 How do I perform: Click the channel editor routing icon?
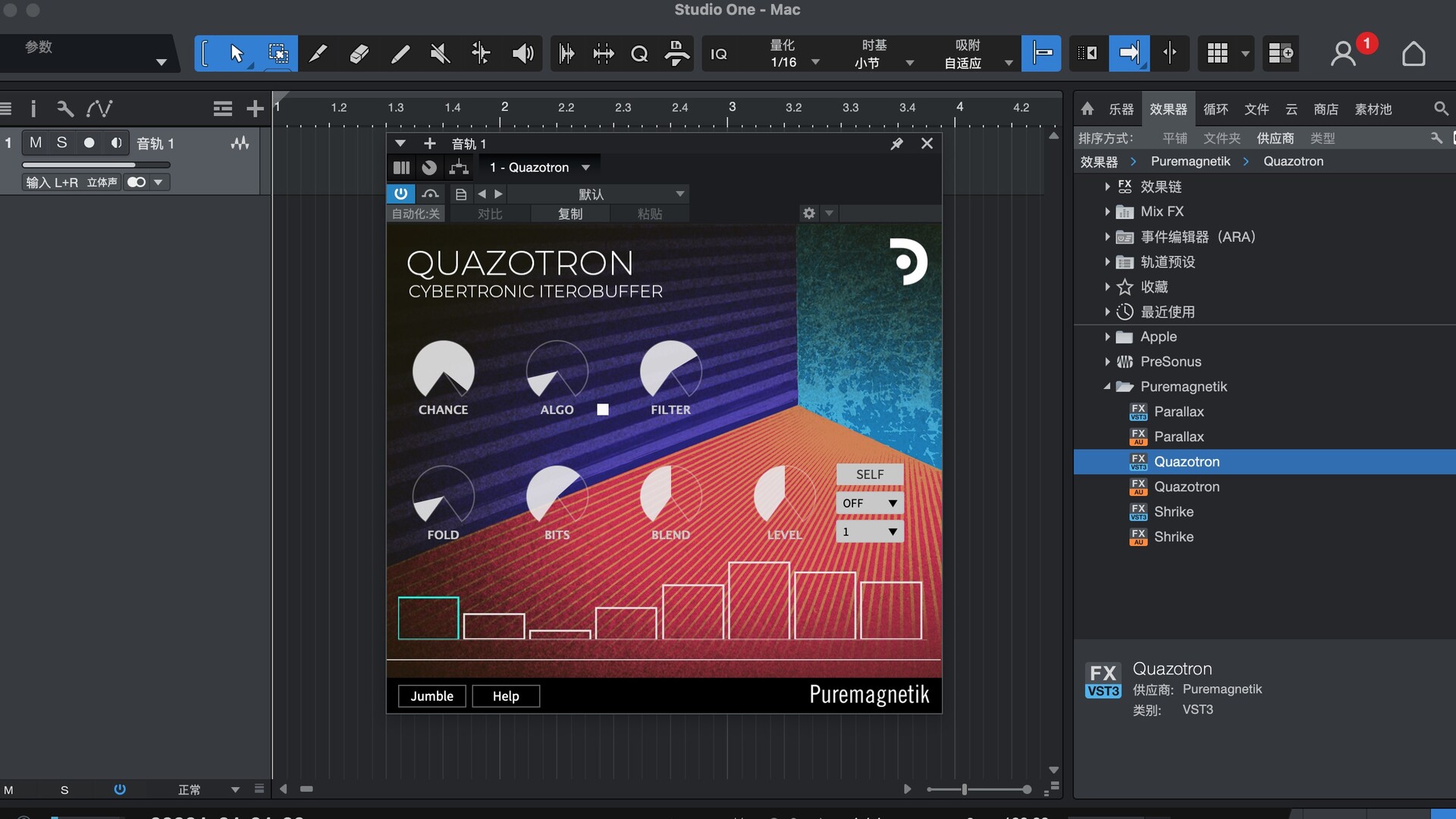459,168
